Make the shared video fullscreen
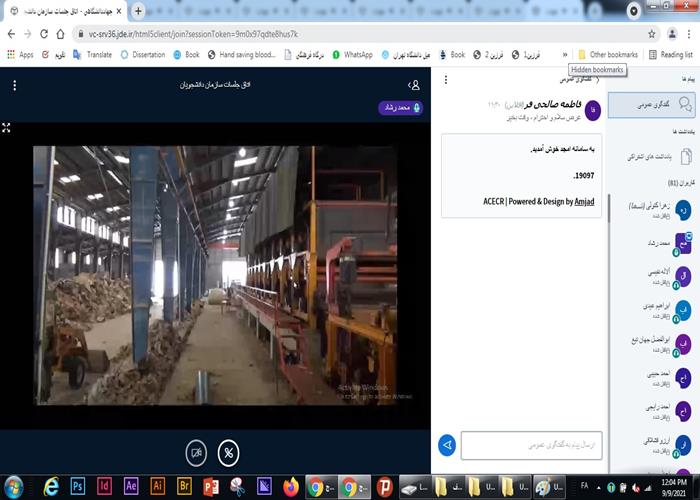 pos(6,128)
